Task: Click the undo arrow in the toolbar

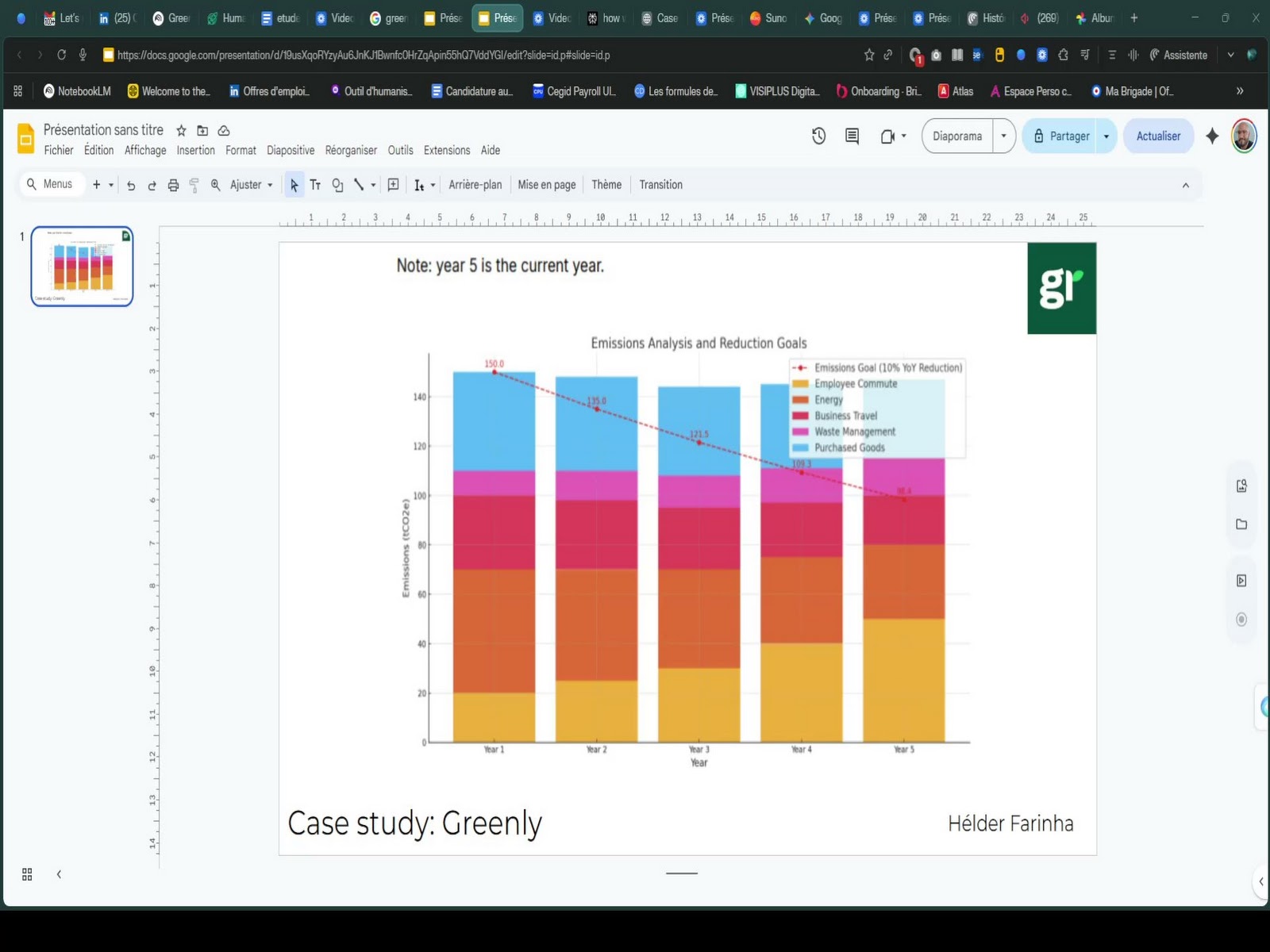Action: coord(131,185)
